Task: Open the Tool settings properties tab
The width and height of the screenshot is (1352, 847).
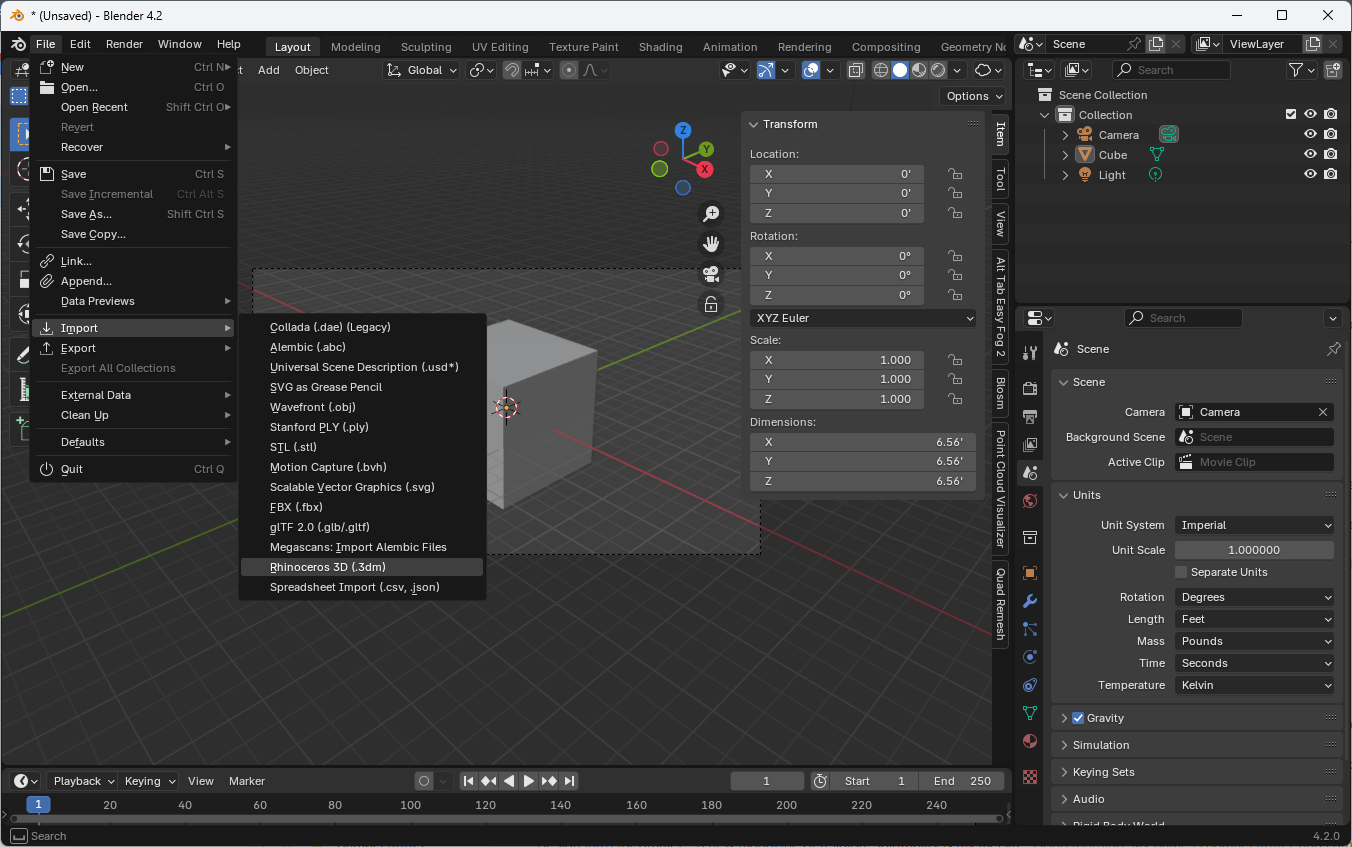Action: click(1030, 352)
